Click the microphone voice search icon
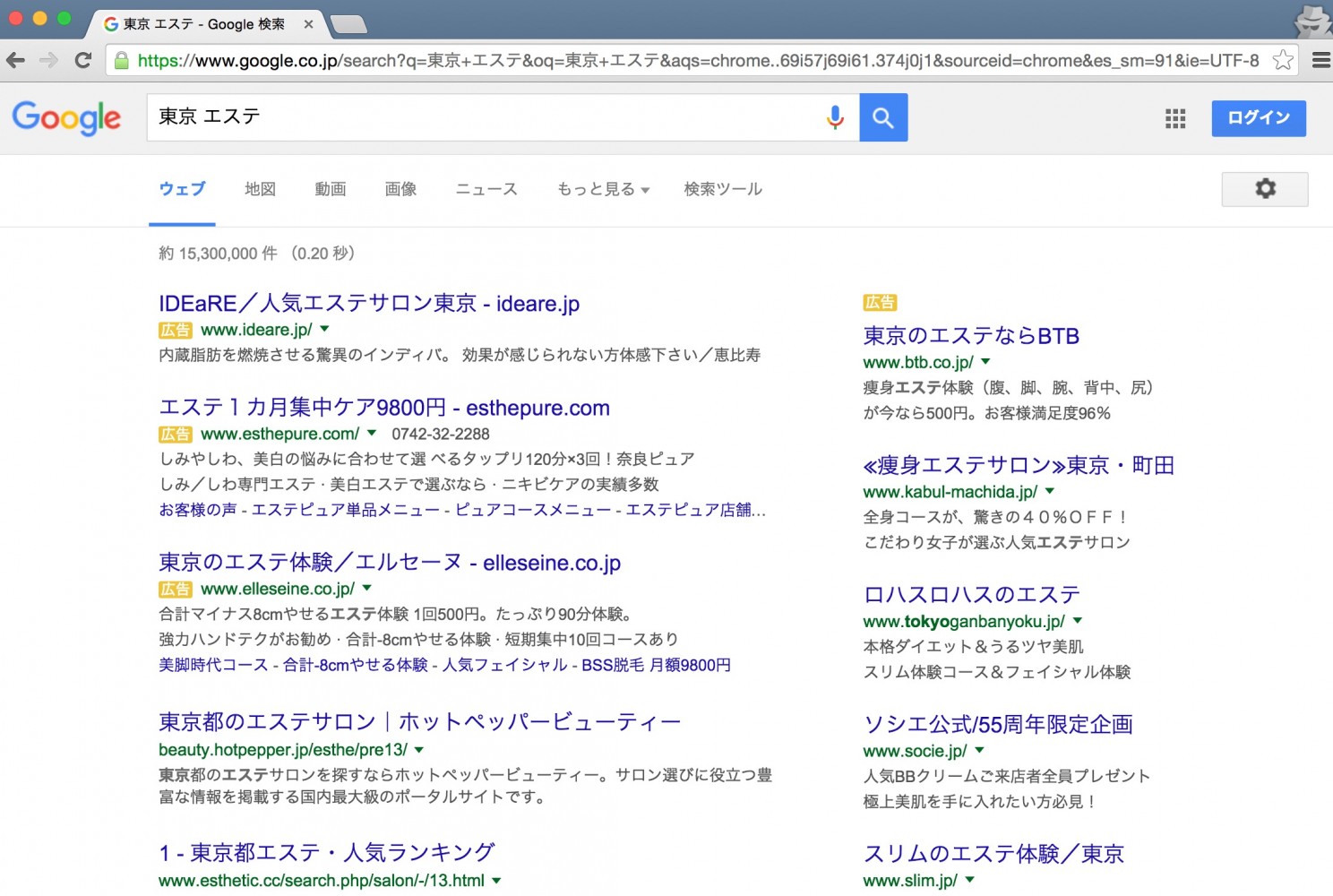This screenshot has height=896, width=1333. (835, 117)
